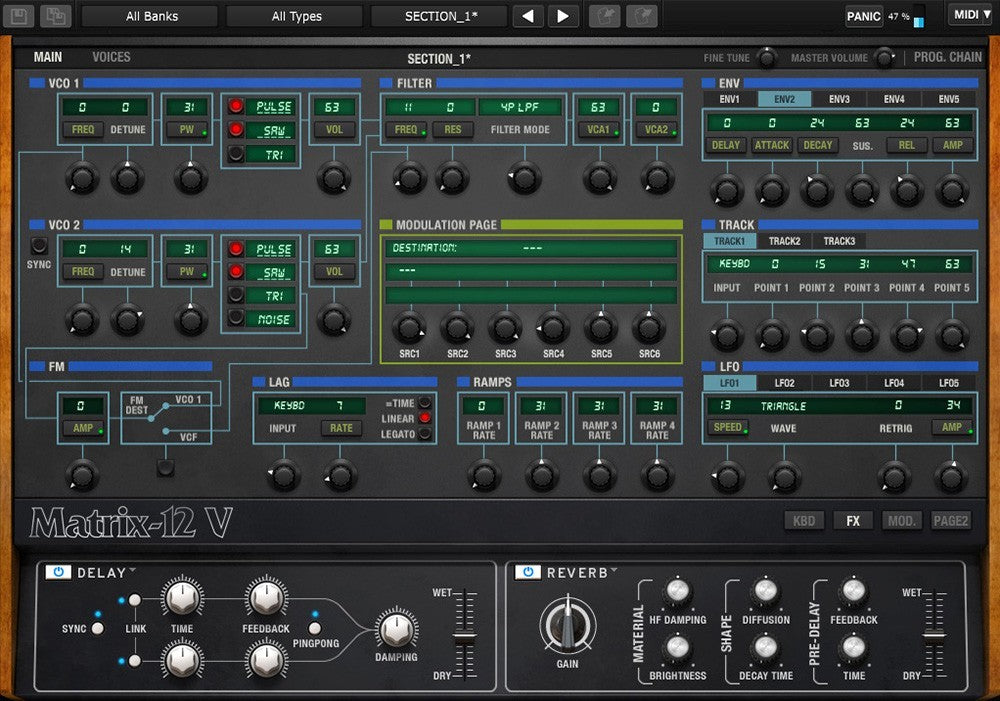Open the REVERB effect type dropdown

pos(582,572)
